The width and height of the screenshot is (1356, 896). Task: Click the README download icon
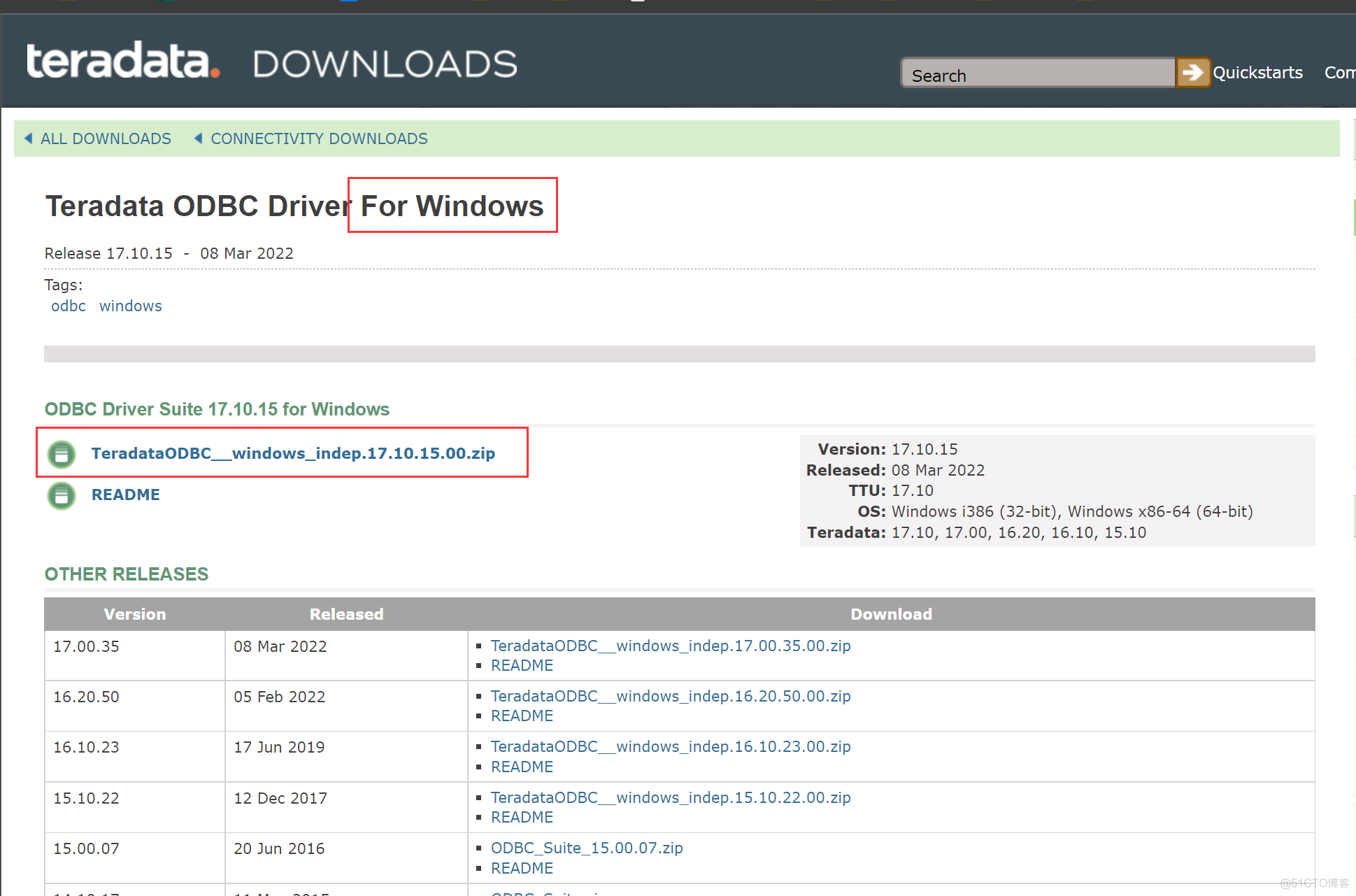coord(62,495)
